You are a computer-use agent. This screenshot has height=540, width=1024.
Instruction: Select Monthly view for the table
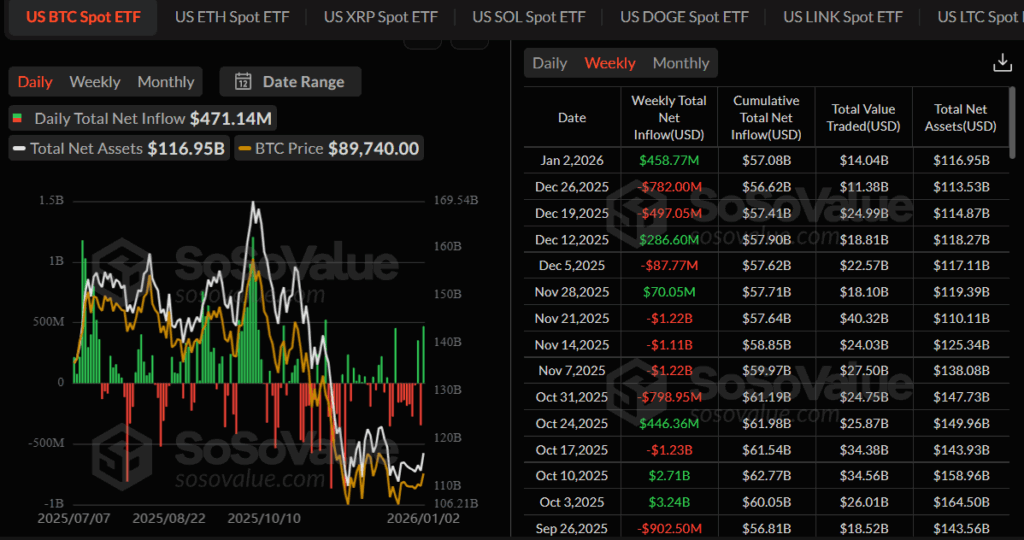pyautogui.click(x=681, y=63)
